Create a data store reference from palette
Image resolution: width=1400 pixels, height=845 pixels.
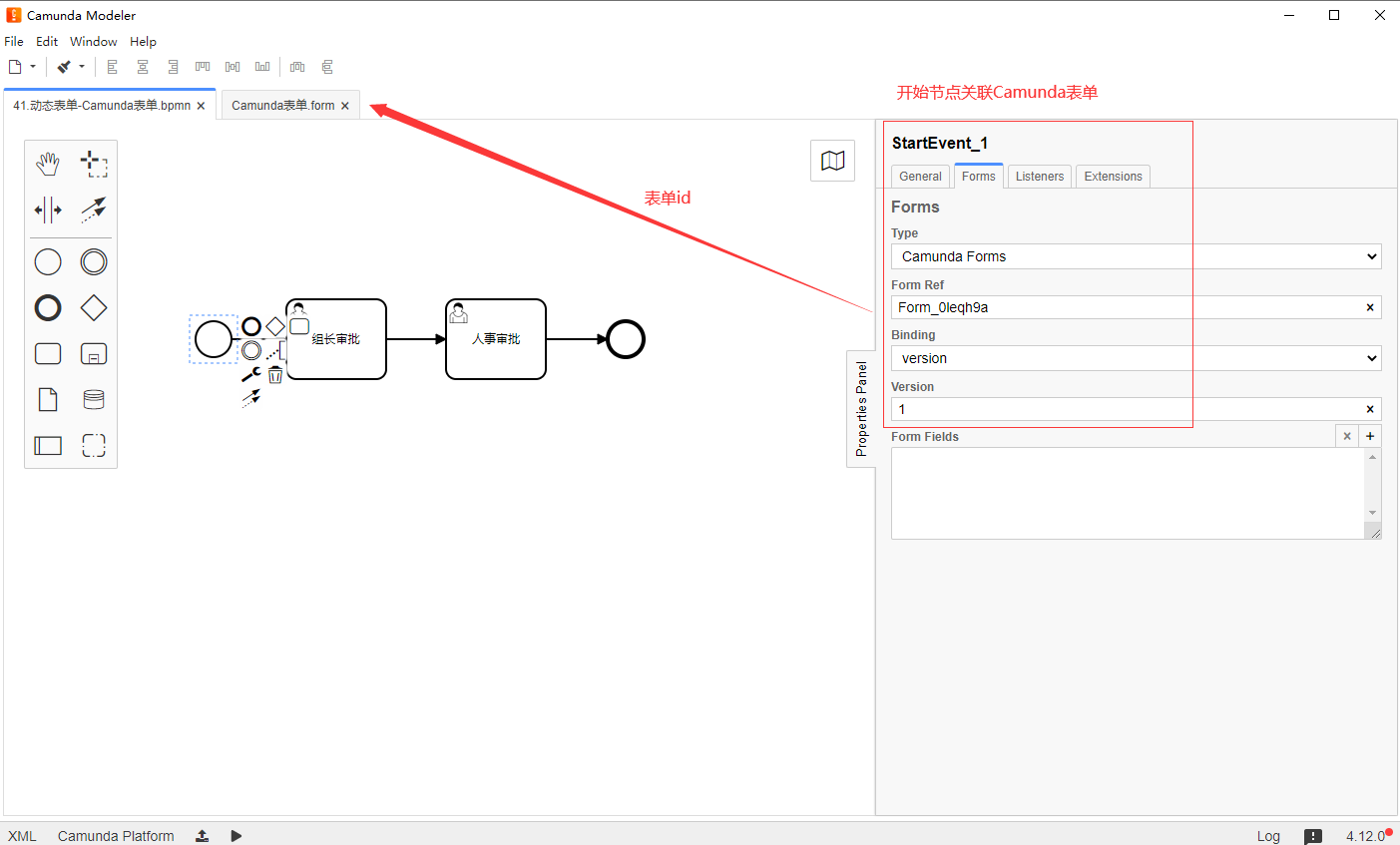(94, 399)
